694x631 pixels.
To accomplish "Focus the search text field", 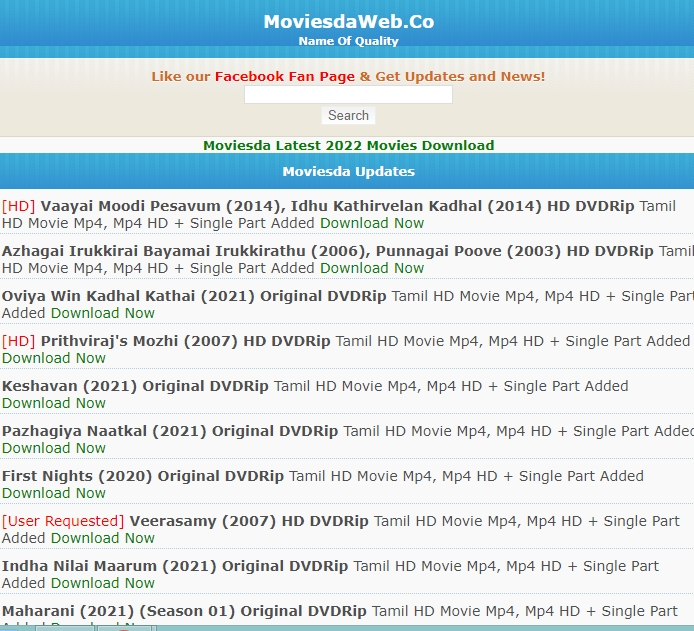I will tap(348, 95).
